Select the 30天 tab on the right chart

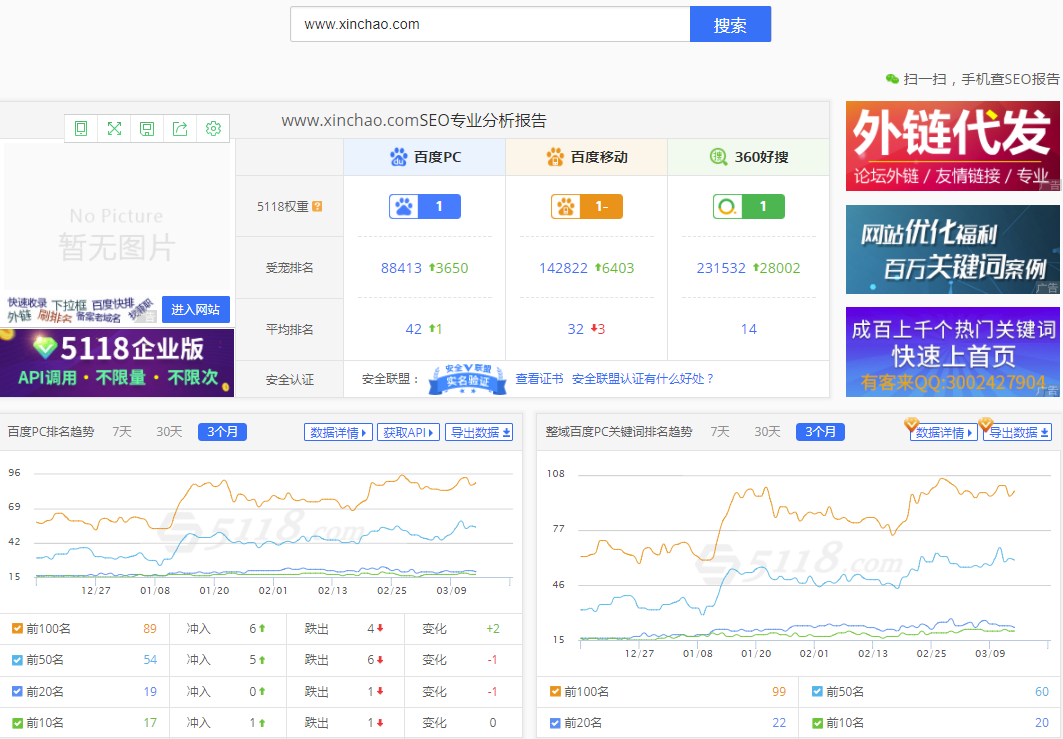[767, 431]
